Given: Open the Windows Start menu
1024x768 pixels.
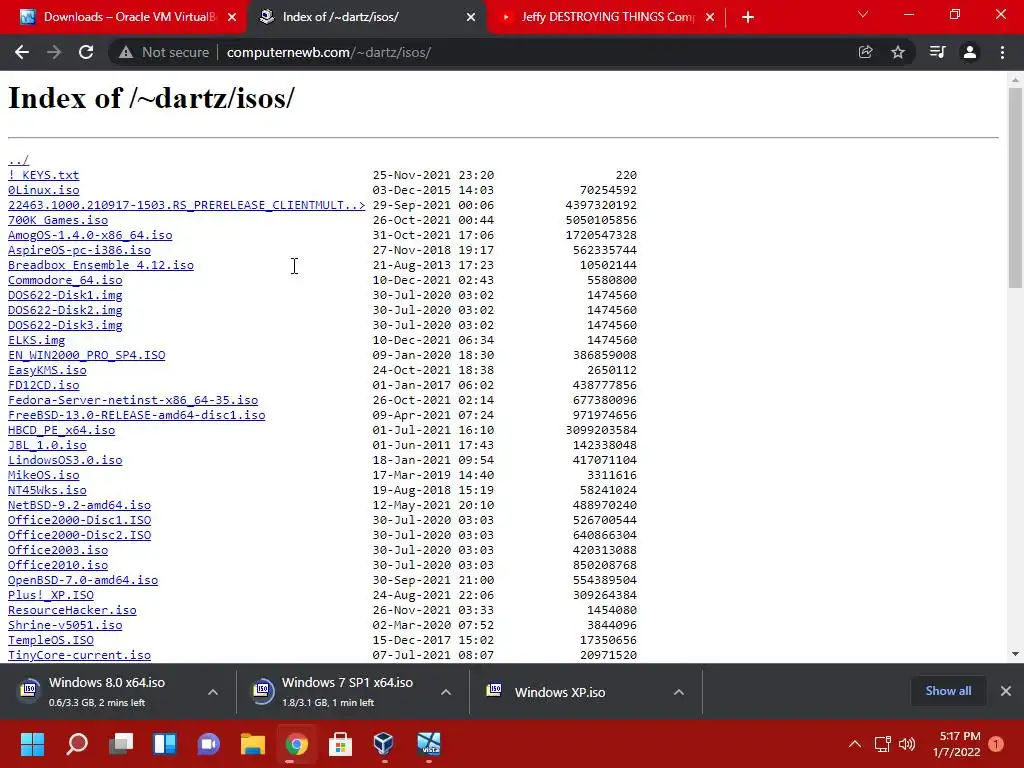Looking at the screenshot, I should [x=32, y=744].
